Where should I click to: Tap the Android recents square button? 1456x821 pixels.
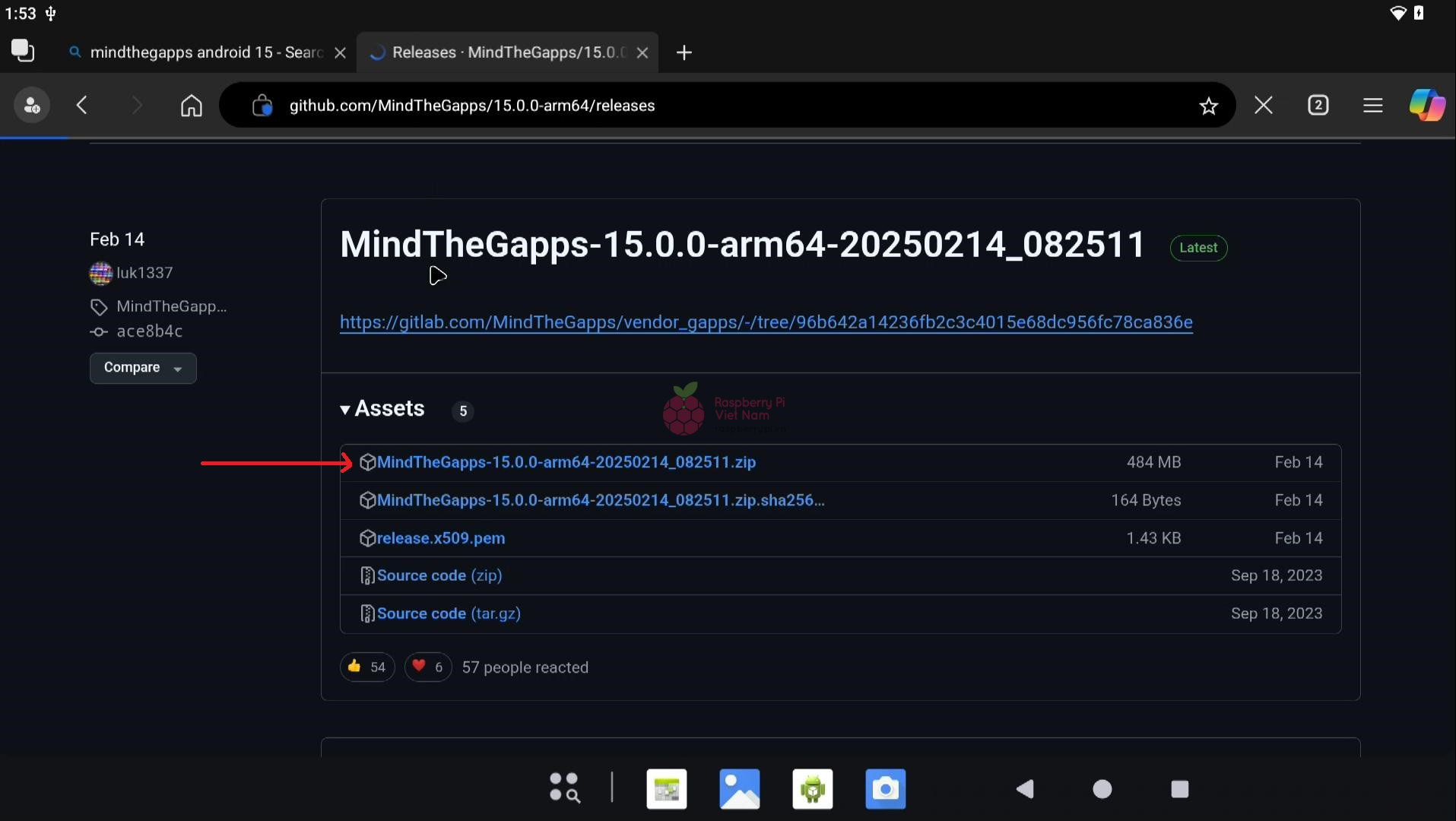click(1180, 789)
